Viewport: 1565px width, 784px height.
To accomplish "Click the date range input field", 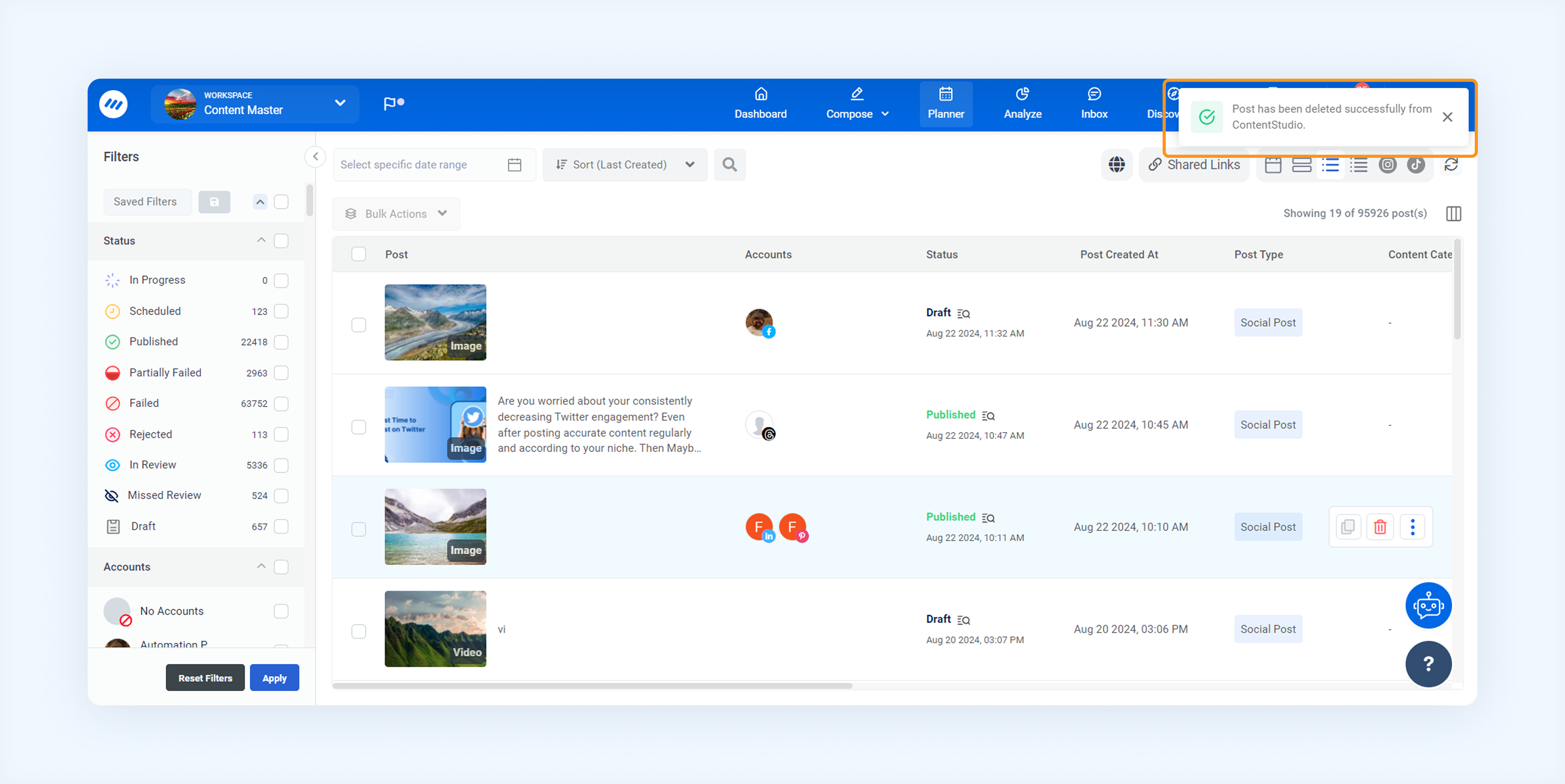I will click(434, 165).
